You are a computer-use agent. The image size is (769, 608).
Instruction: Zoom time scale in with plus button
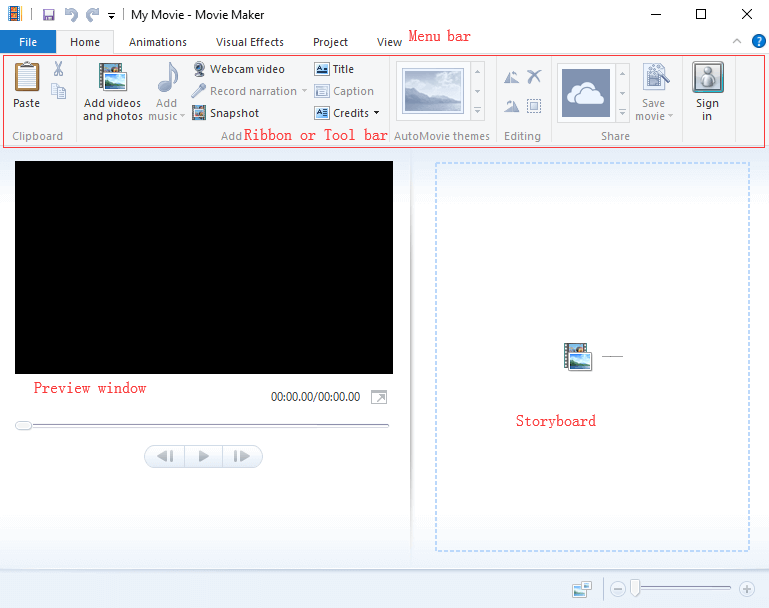pos(746,588)
